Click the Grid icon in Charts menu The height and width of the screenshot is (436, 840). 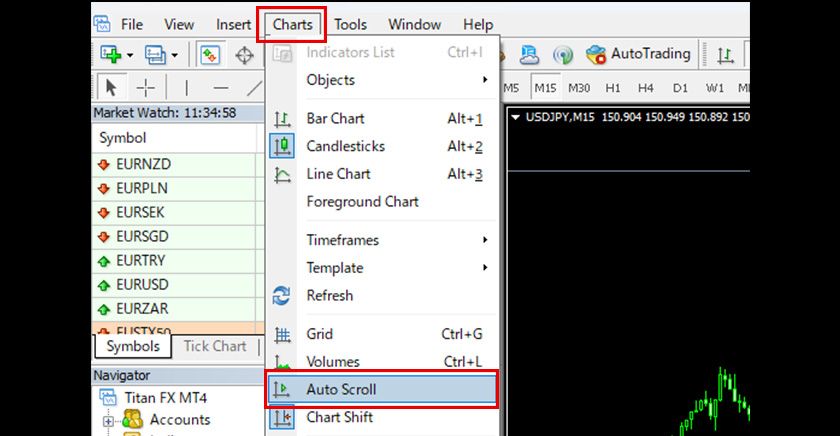pos(282,334)
